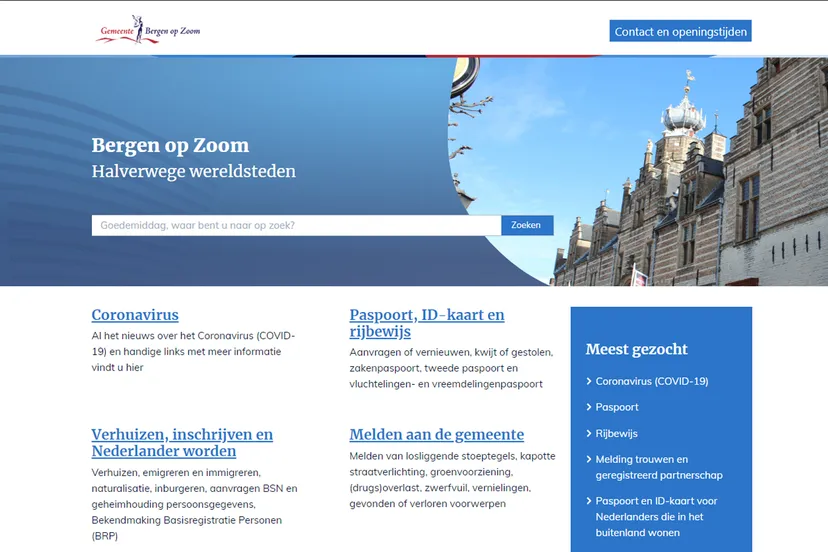Focus the search field 'waar bent u naar op zoek?'
Screen dimensions: 828x552
coord(296,225)
